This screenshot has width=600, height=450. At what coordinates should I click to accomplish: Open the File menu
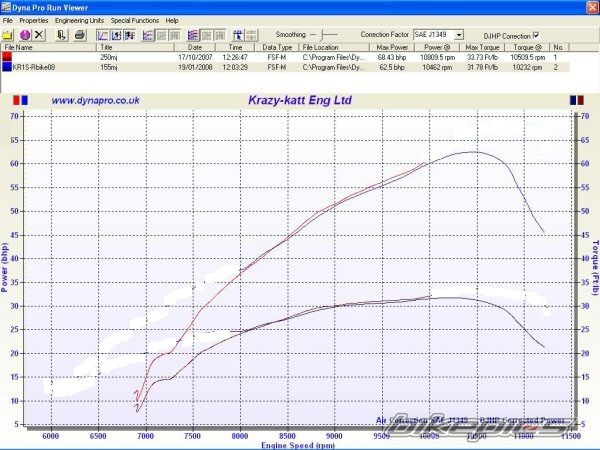tap(8, 20)
